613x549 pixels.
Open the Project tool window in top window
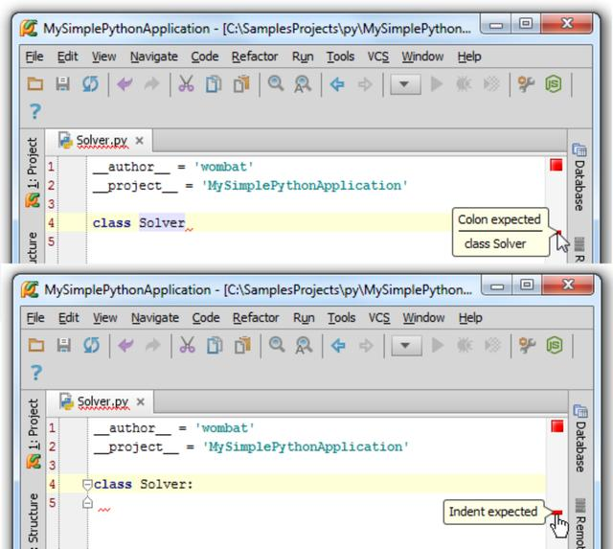click(33, 172)
